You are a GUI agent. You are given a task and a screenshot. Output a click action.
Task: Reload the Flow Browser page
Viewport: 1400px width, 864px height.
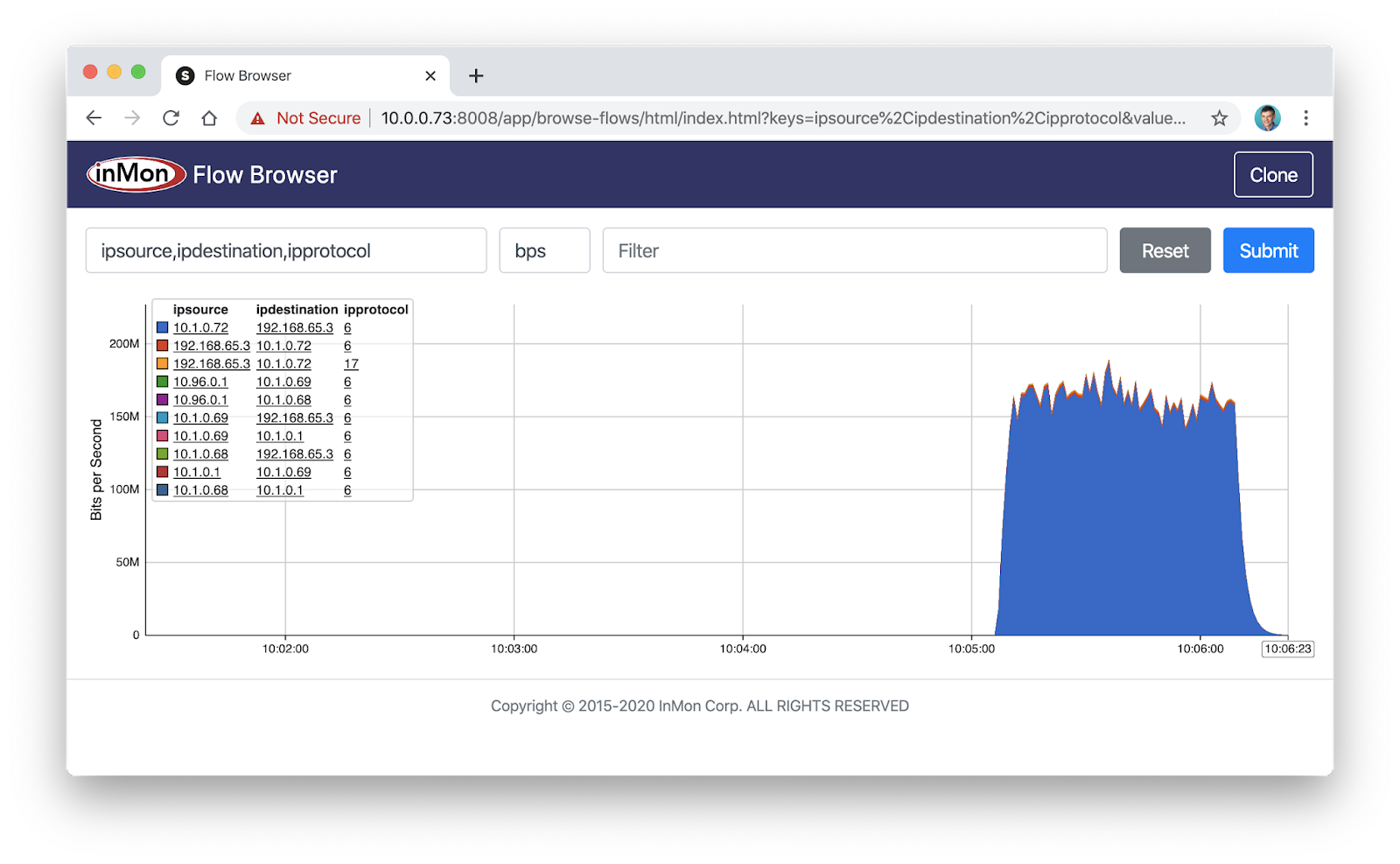171,117
